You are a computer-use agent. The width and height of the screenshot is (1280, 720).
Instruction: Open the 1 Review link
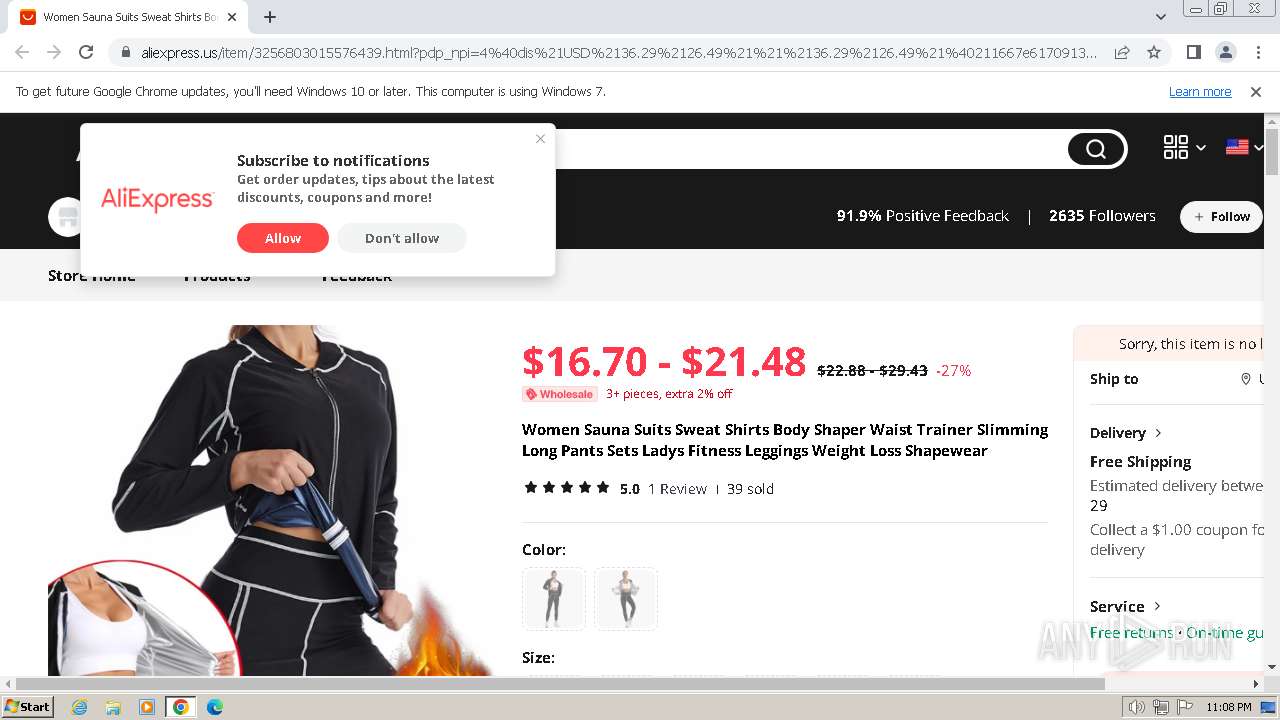pyautogui.click(x=677, y=489)
